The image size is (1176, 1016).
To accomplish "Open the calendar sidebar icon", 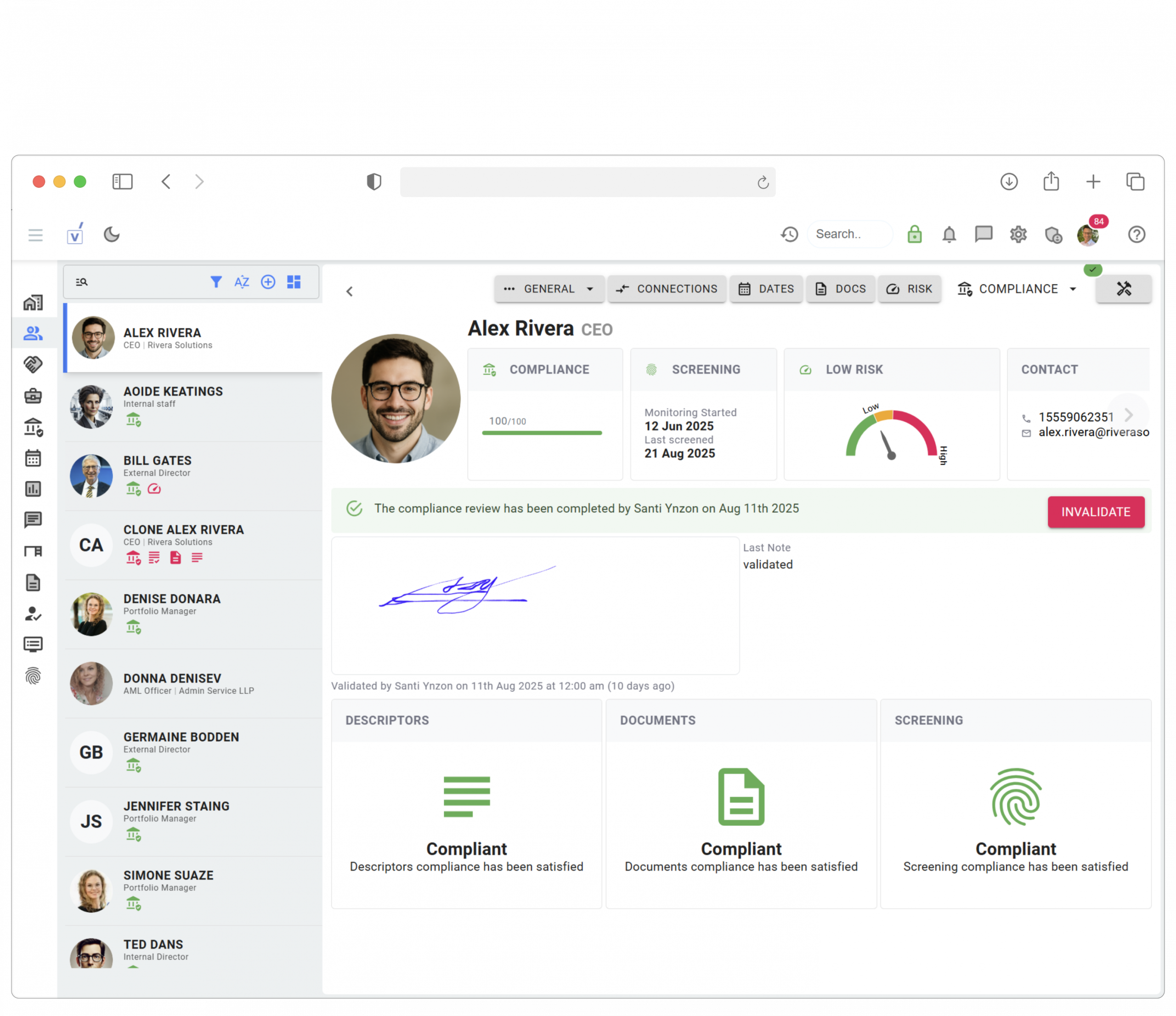I will pyautogui.click(x=33, y=458).
